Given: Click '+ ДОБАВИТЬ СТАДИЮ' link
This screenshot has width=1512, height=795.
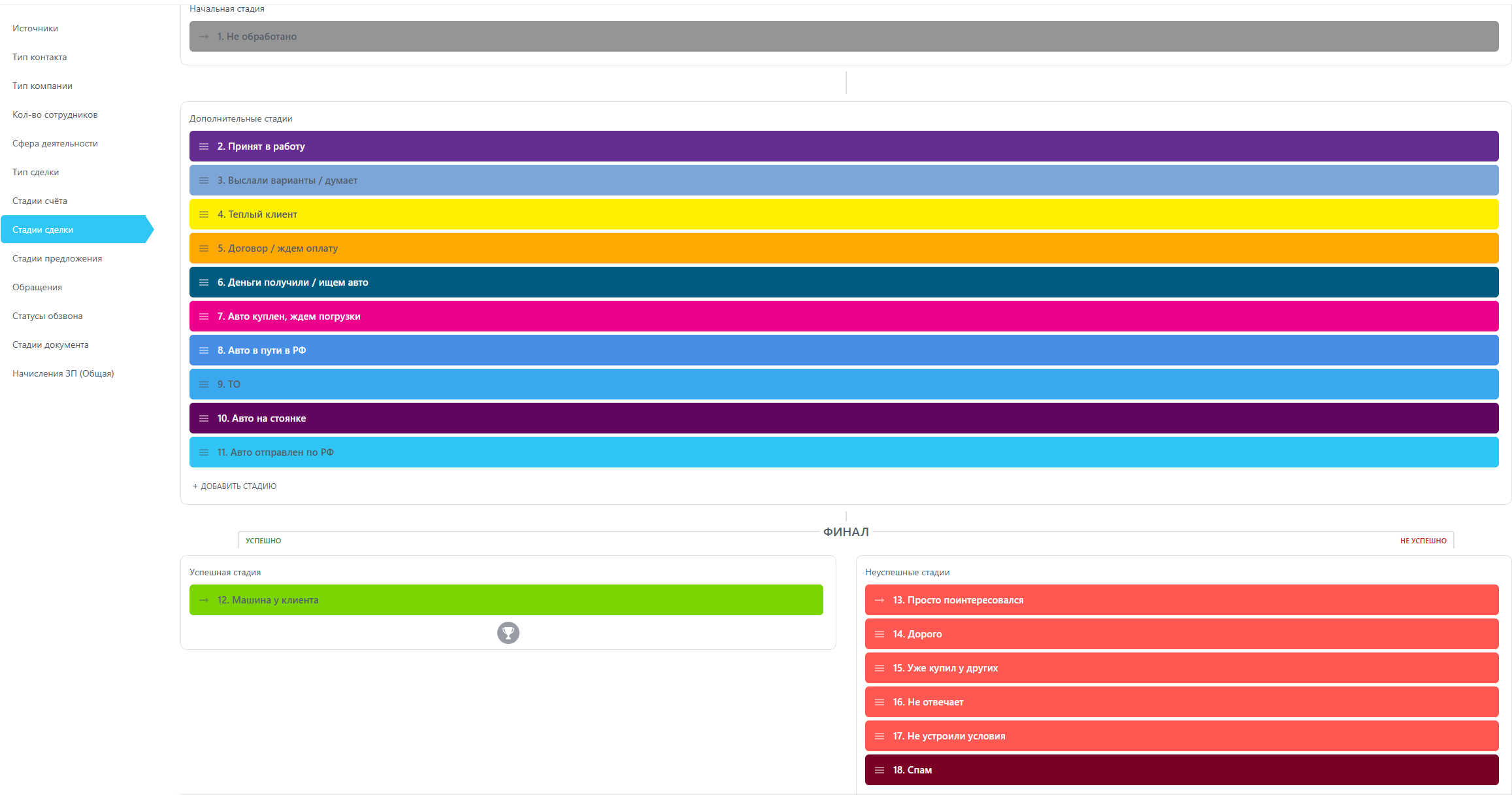Looking at the screenshot, I should coord(235,486).
